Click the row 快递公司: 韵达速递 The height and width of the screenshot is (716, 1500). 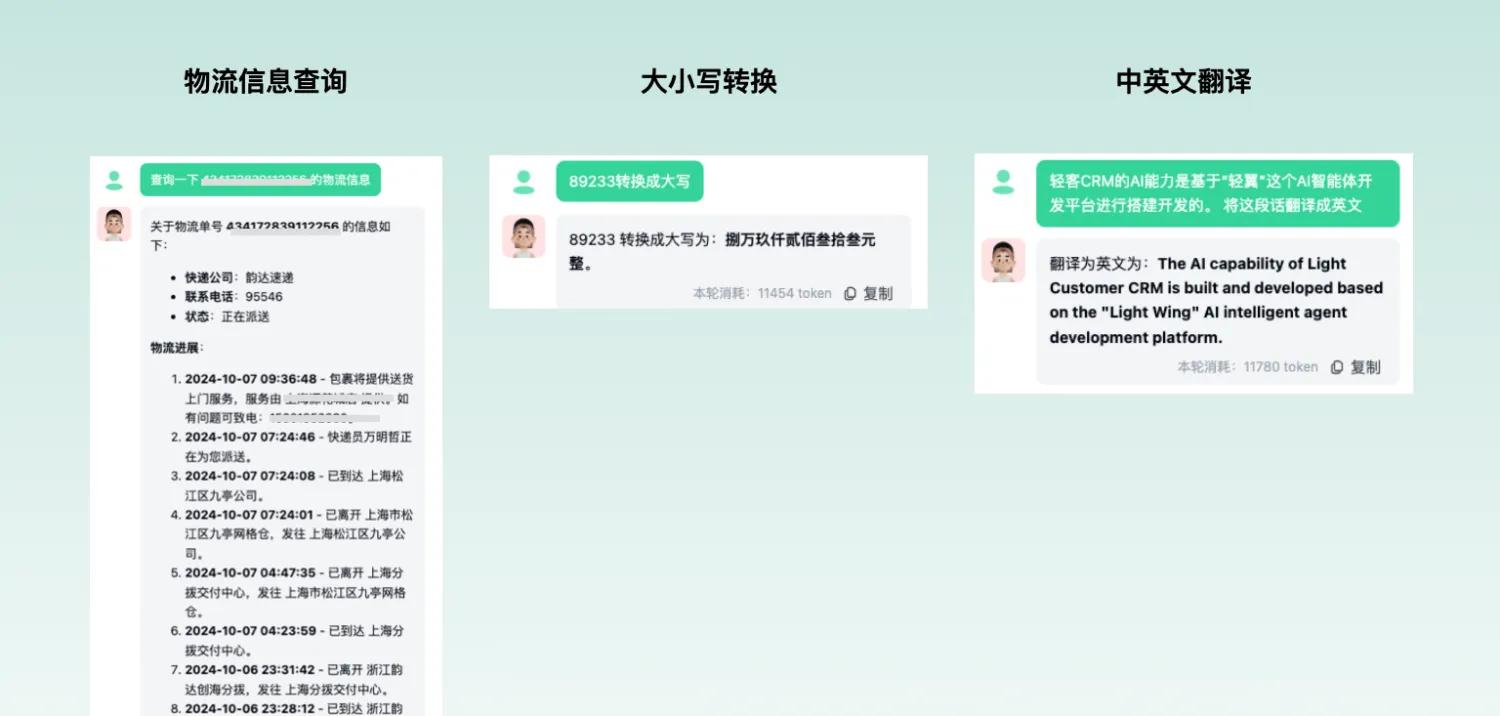(x=239, y=277)
